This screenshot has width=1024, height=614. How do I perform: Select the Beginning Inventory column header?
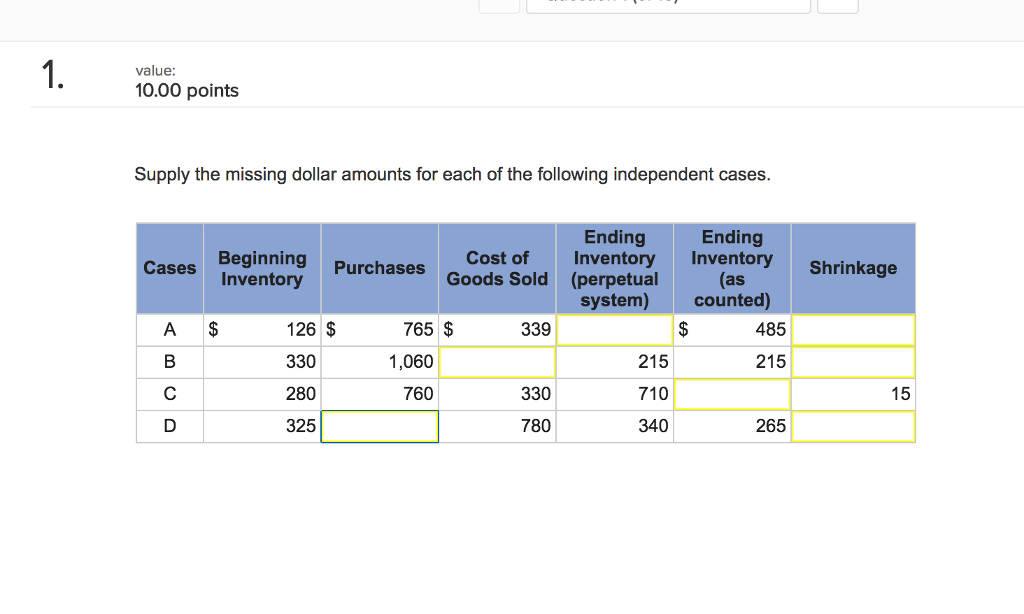262,268
